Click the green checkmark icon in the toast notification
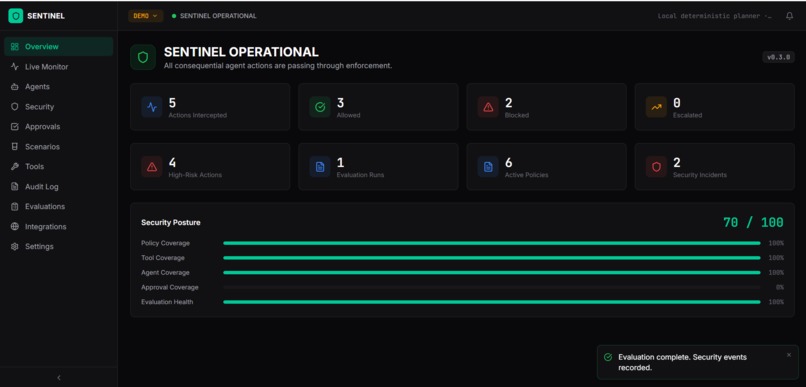Image resolution: width=806 pixels, height=387 pixels. (x=608, y=357)
